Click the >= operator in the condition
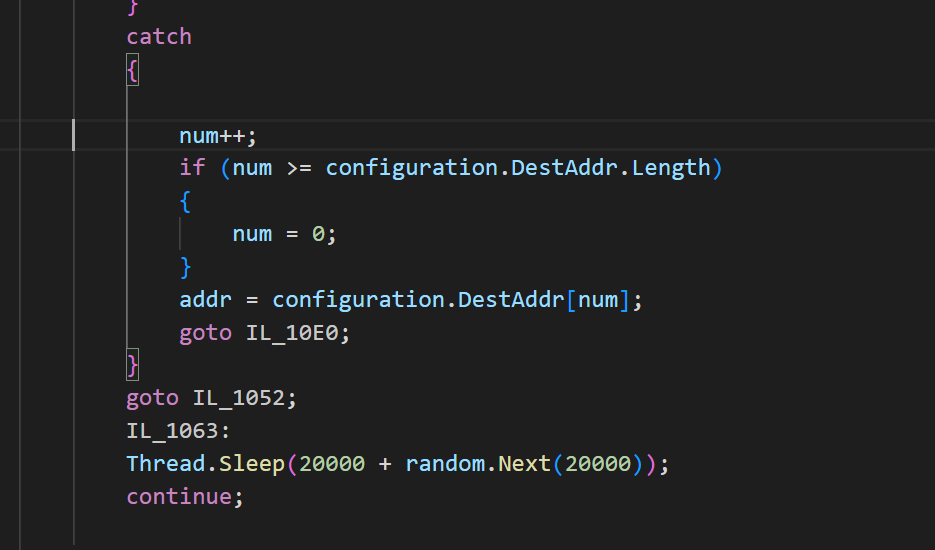Viewport: 935px width, 550px height. point(298,168)
